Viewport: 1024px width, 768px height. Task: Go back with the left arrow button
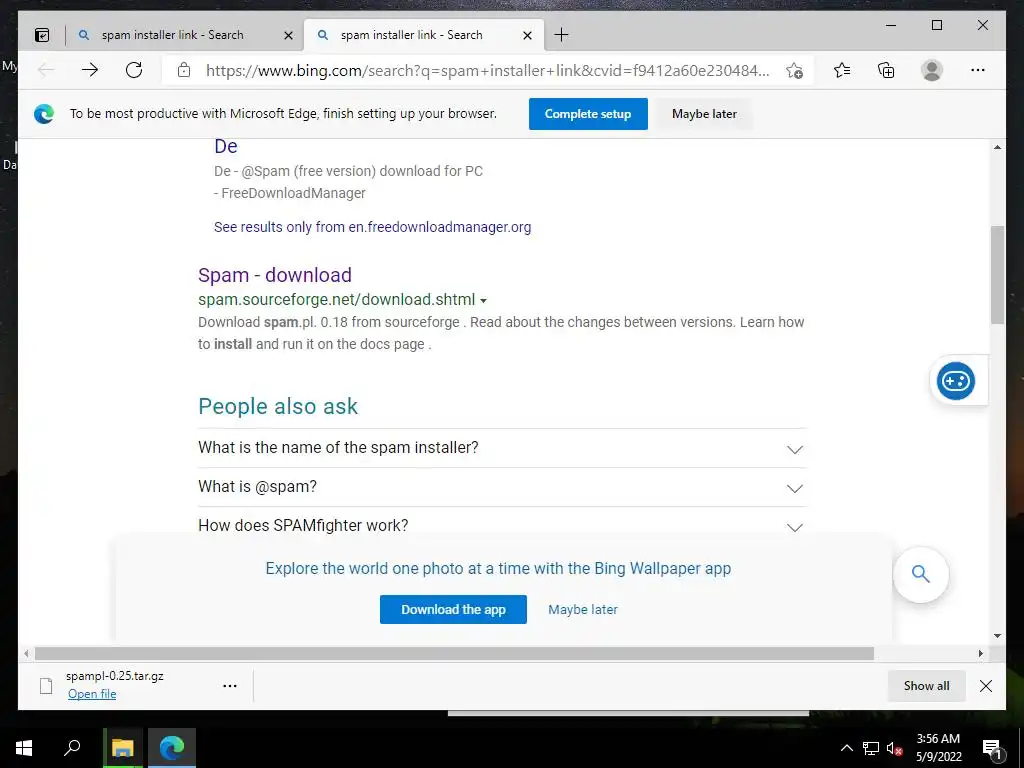point(46,70)
